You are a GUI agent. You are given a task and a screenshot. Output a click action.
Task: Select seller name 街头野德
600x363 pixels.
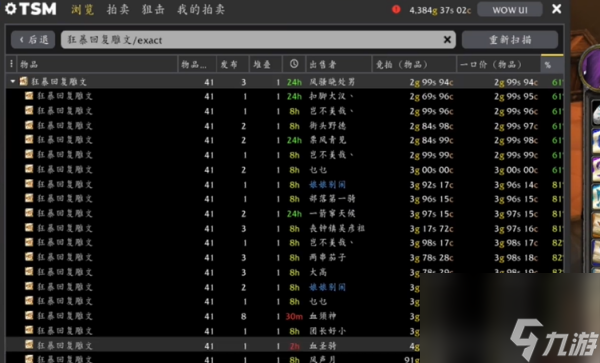pos(328,125)
